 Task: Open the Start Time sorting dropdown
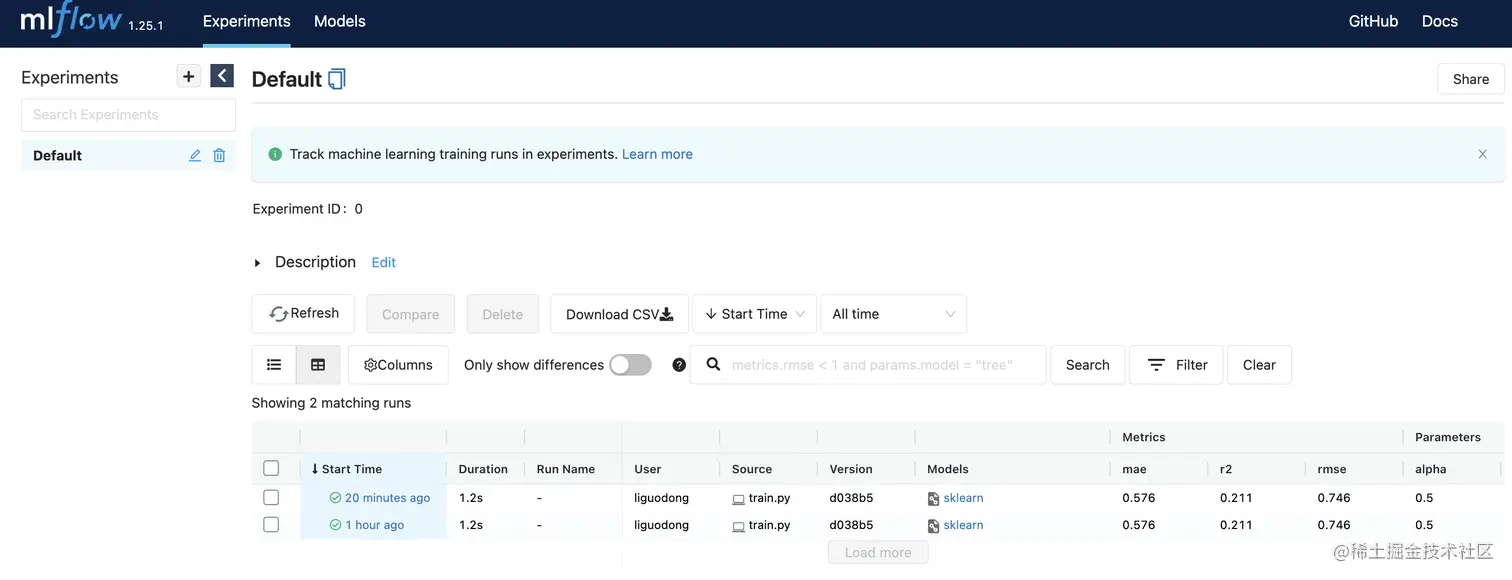[x=754, y=313]
